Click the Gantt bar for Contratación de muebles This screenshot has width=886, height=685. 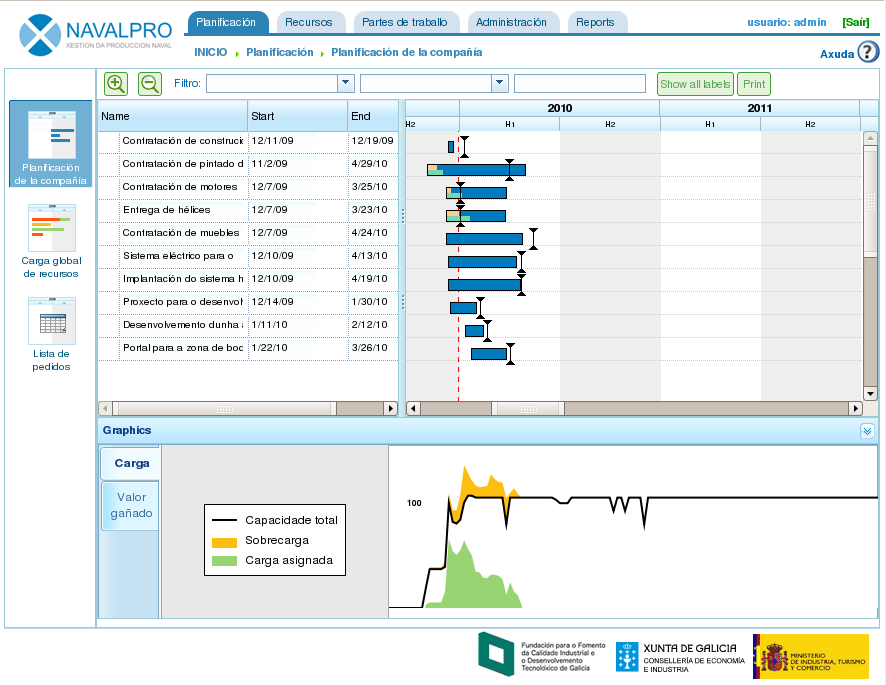click(x=484, y=238)
